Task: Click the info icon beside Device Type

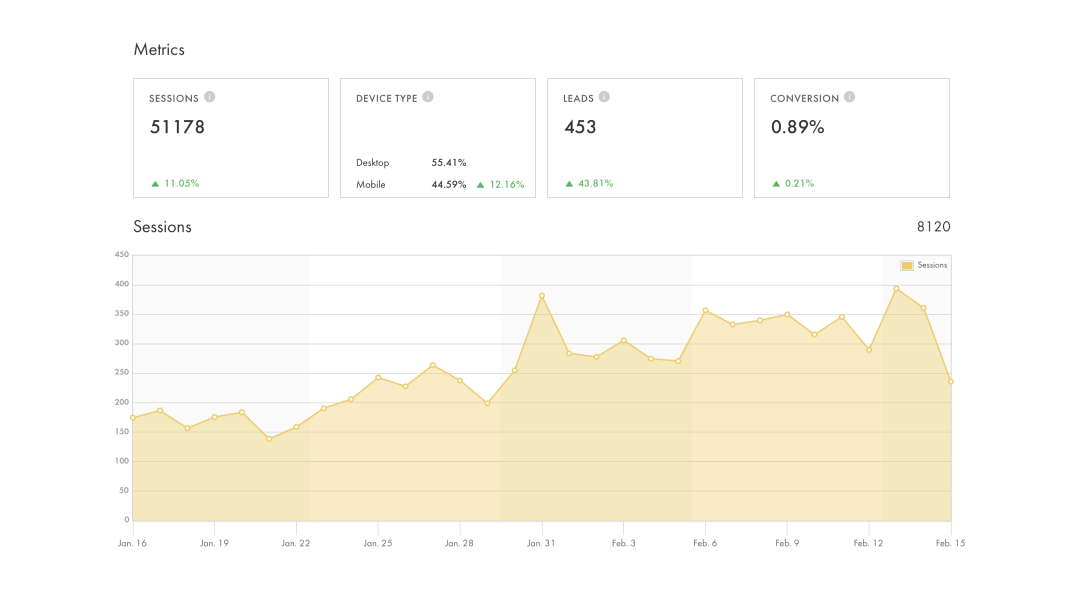Action: click(x=428, y=97)
